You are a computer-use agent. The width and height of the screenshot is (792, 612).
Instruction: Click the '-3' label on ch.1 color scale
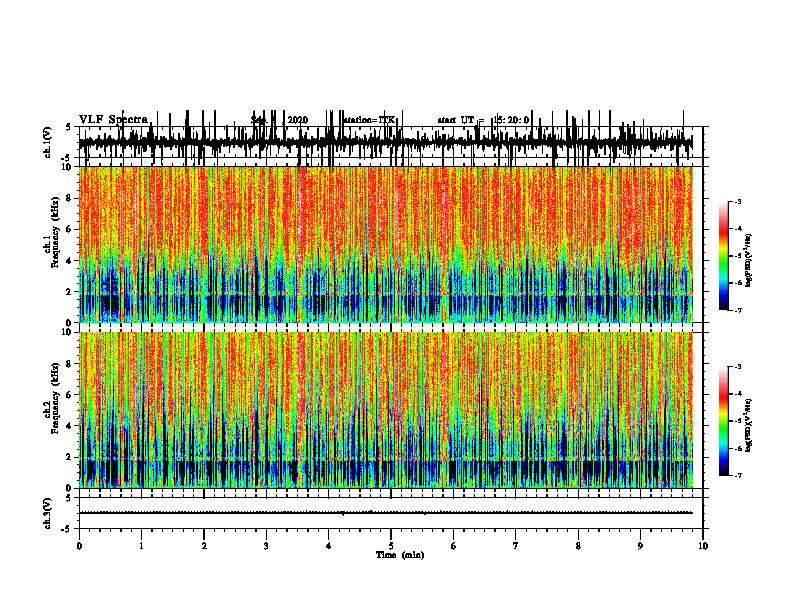point(738,201)
